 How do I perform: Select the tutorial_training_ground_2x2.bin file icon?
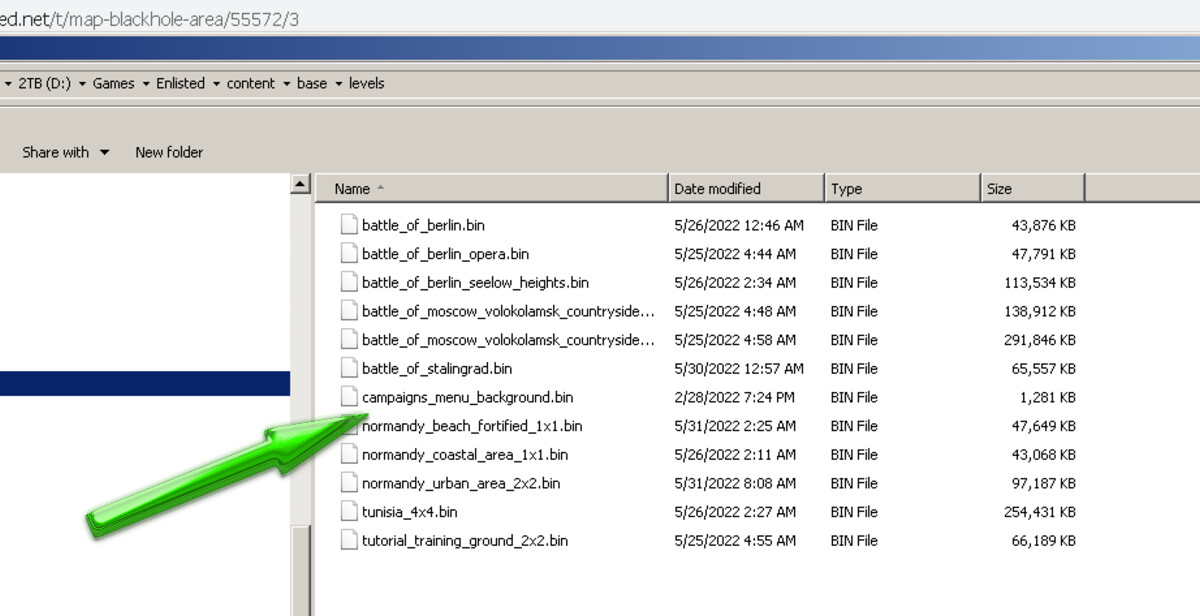click(x=348, y=540)
